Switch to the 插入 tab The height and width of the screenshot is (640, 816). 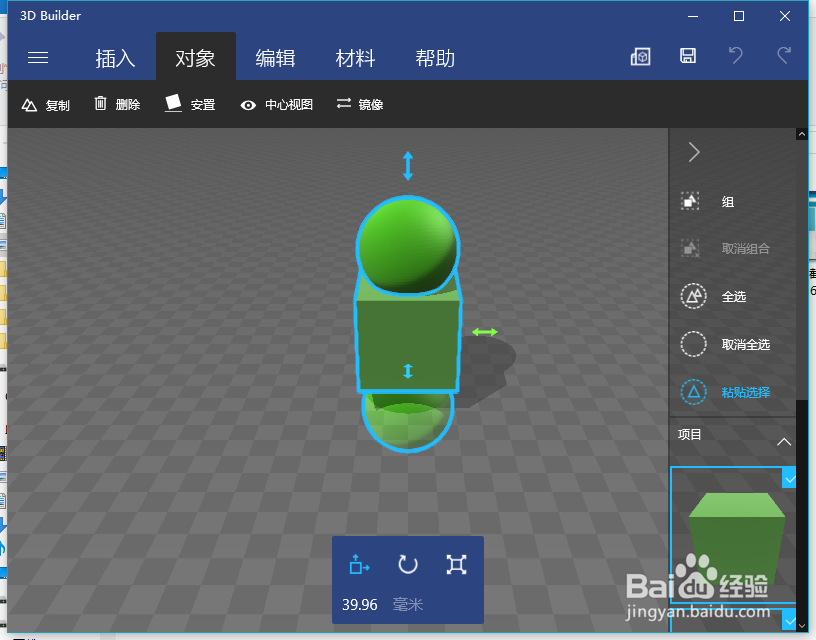(x=116, y=58)
